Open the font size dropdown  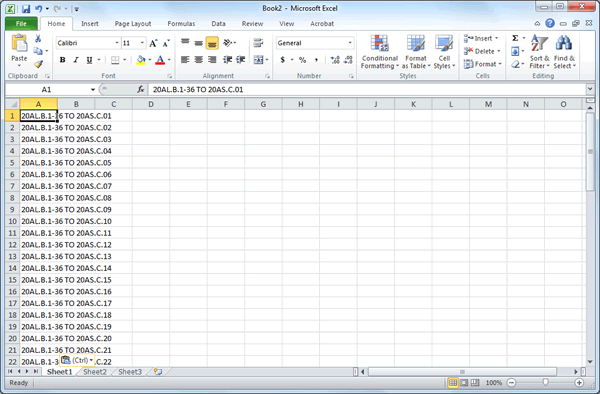click(142, 43)
